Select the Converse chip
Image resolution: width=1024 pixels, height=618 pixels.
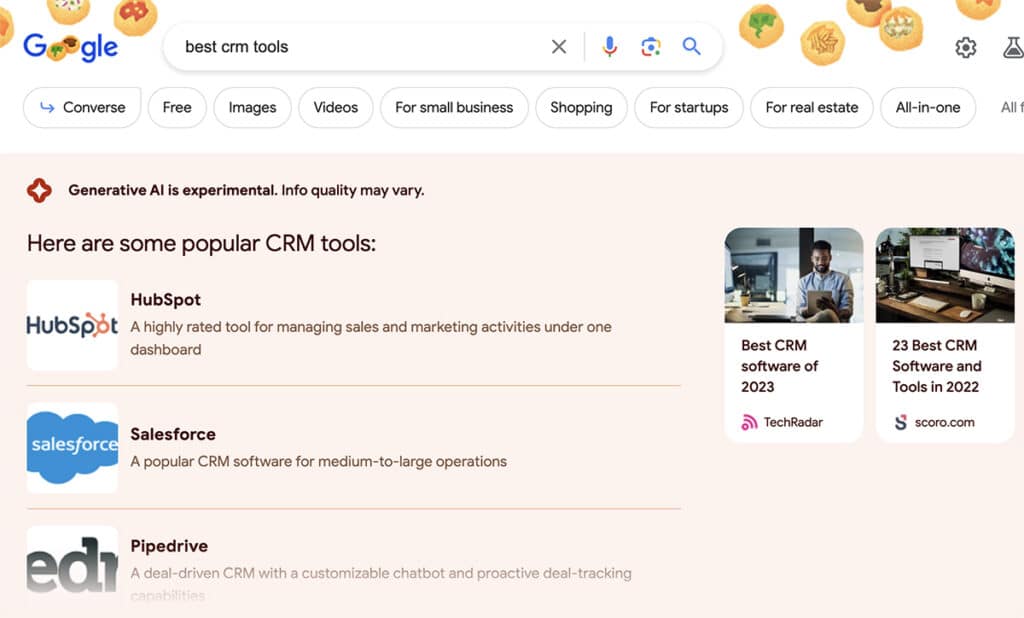pyautogui.click(x=82, y=107)
